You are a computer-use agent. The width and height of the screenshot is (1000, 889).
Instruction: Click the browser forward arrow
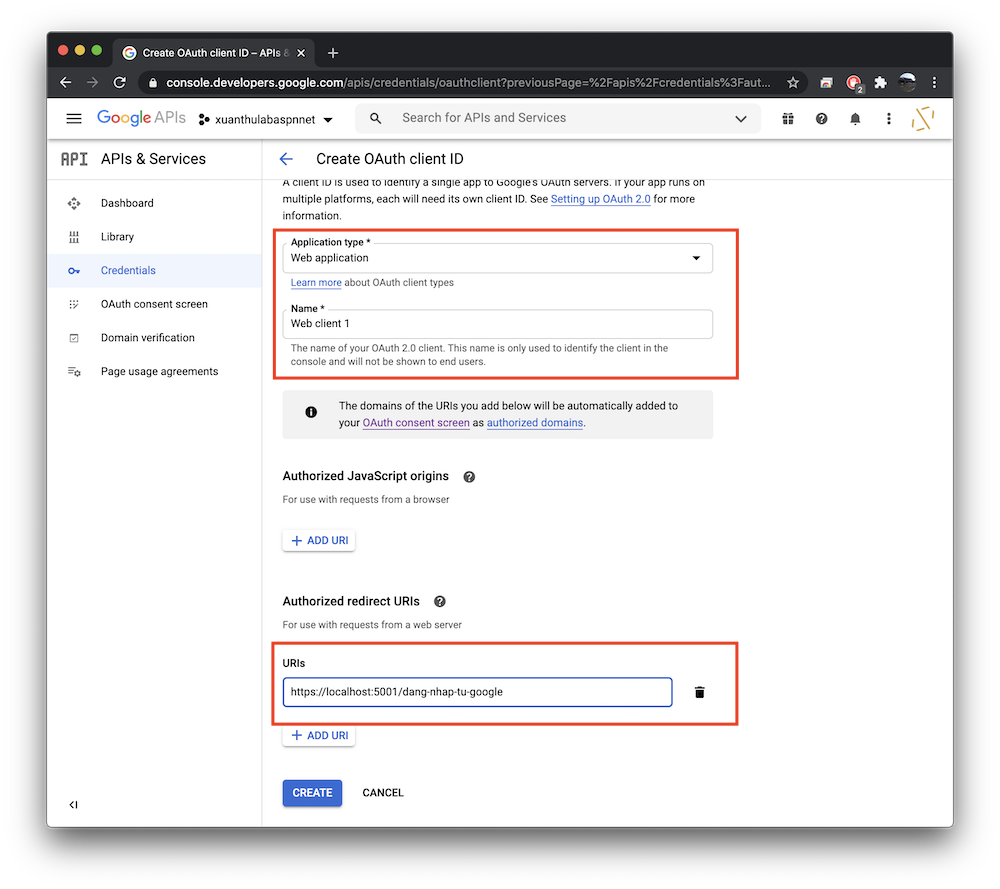[92, 82]
